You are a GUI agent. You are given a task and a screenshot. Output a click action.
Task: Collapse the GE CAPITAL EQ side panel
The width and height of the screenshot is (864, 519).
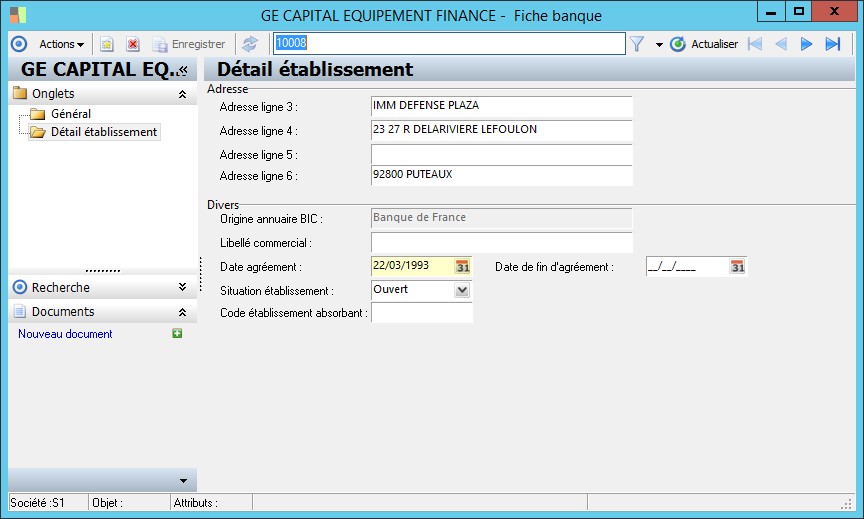[x=183, y=70]
